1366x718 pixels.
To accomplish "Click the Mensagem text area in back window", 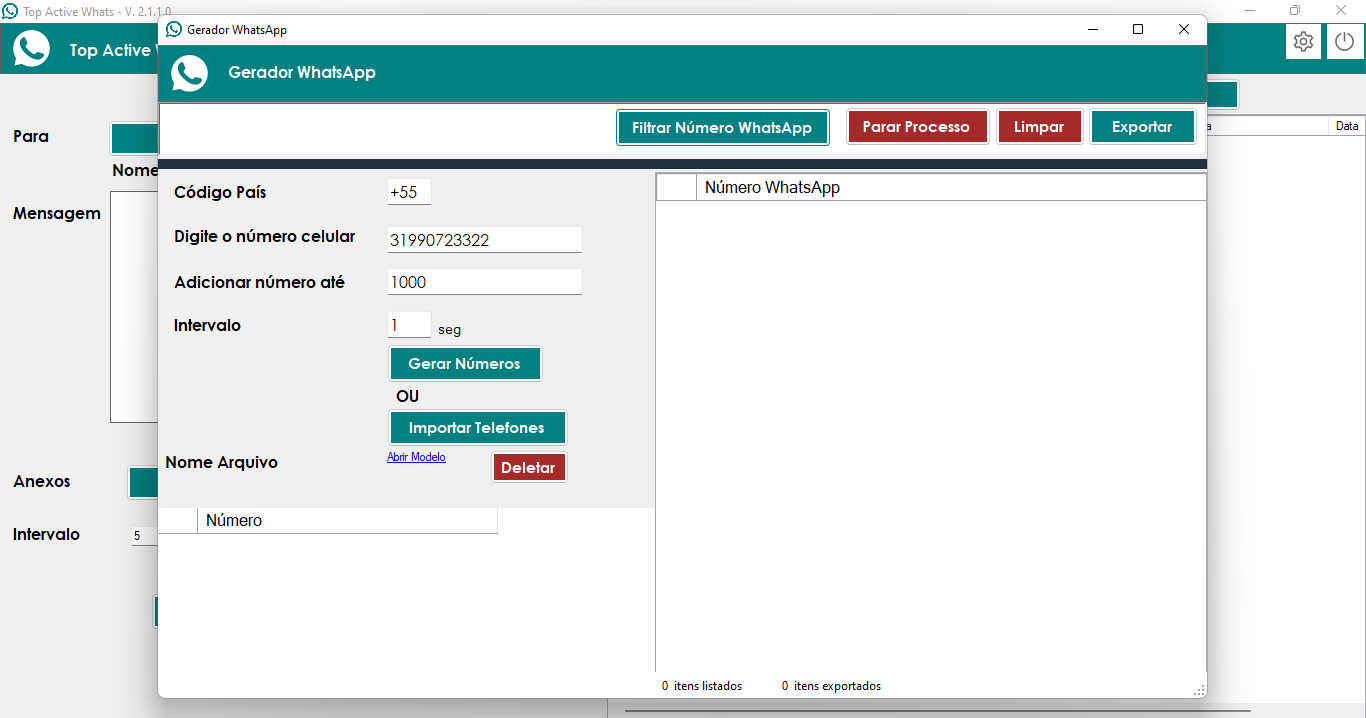I will 134,307.
